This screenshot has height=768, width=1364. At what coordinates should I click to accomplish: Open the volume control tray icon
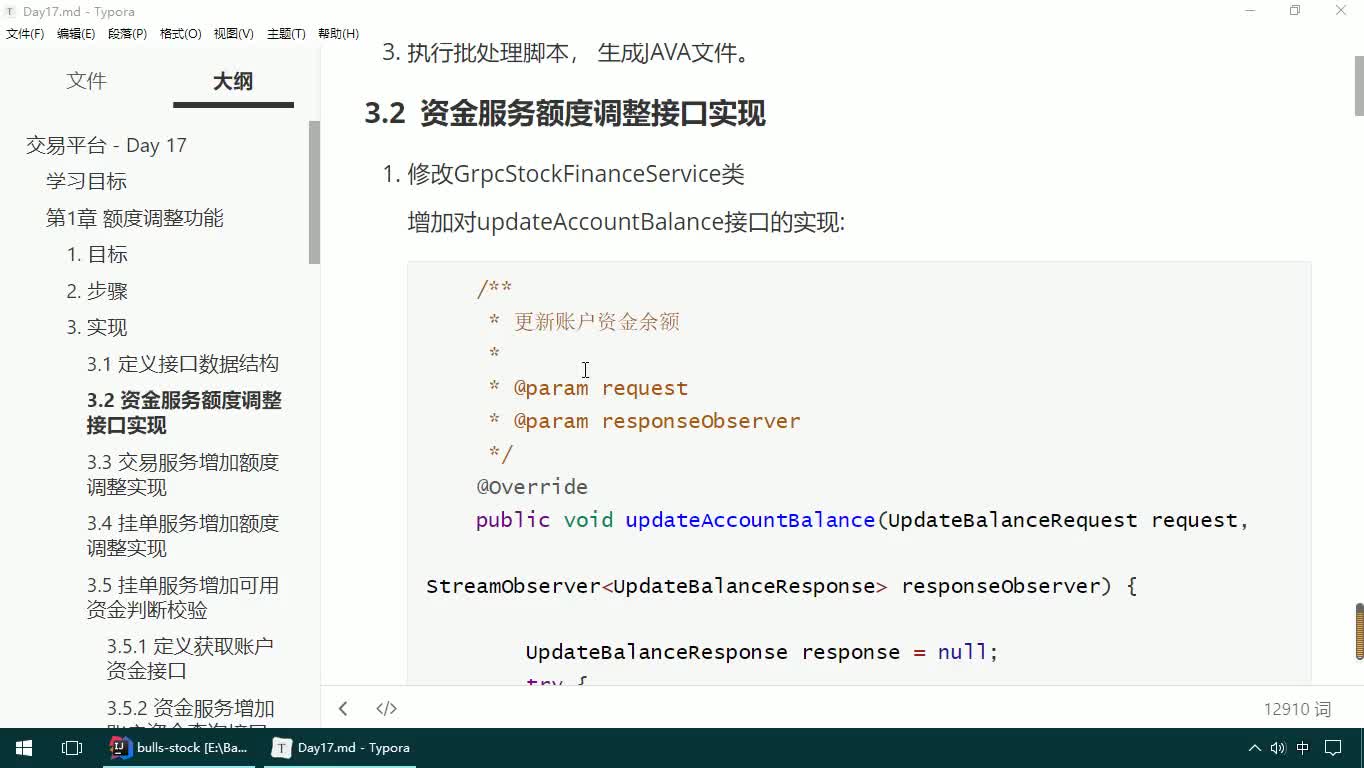coord(1278,748)
